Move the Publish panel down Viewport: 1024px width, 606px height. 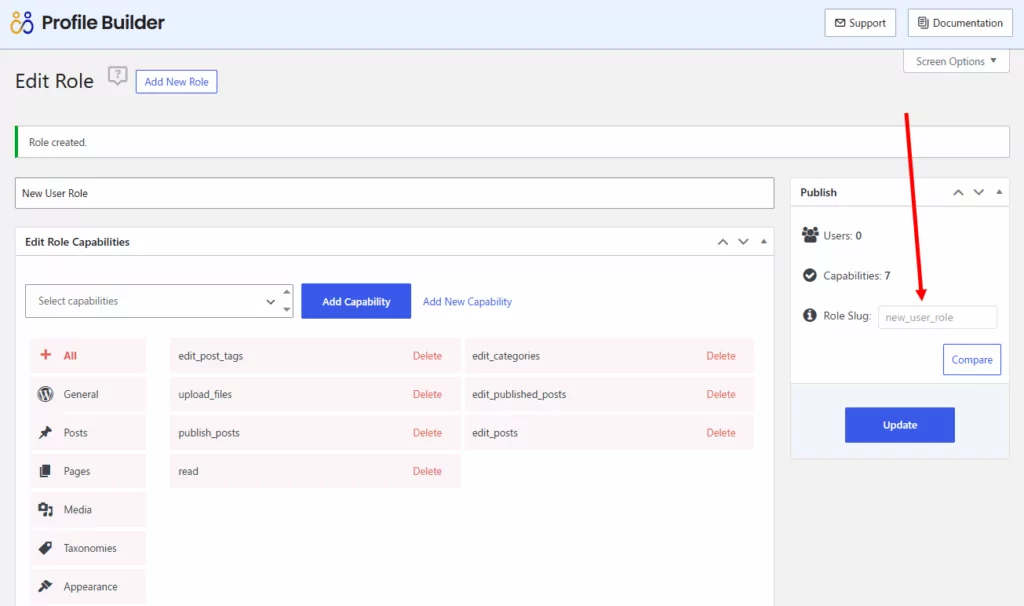point(979,192)
